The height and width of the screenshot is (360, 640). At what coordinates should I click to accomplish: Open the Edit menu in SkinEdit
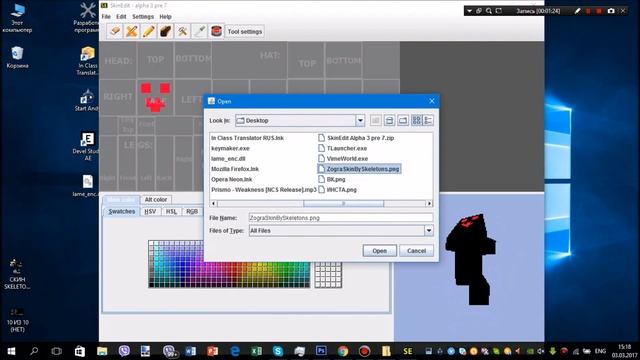point(121,17)
